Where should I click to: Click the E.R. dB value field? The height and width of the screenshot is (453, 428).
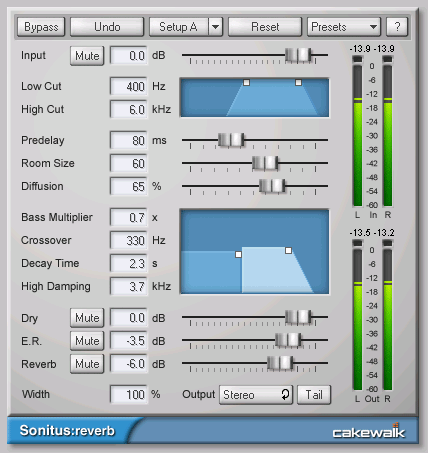129,341
